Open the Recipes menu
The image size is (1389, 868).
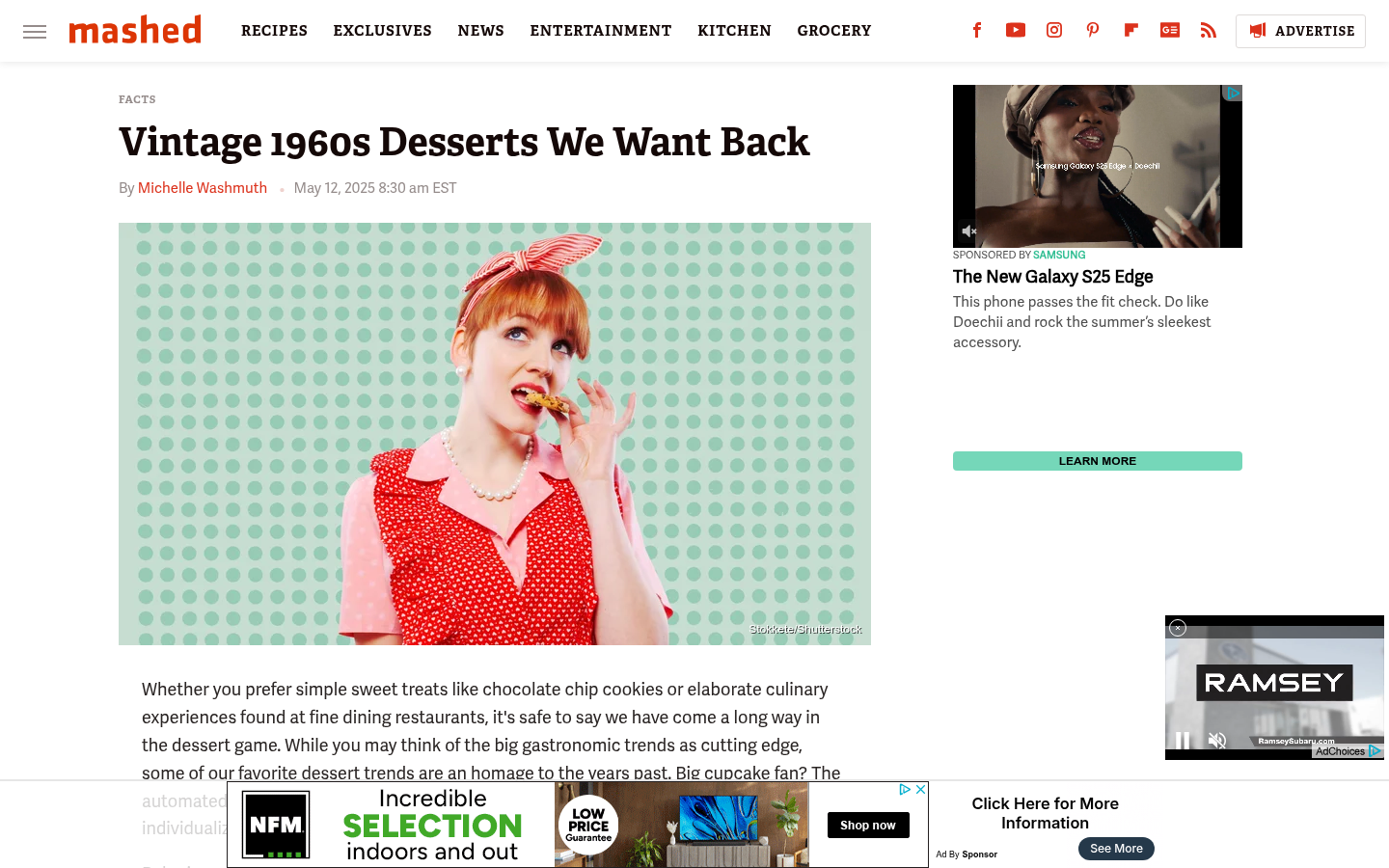(274, 31)
